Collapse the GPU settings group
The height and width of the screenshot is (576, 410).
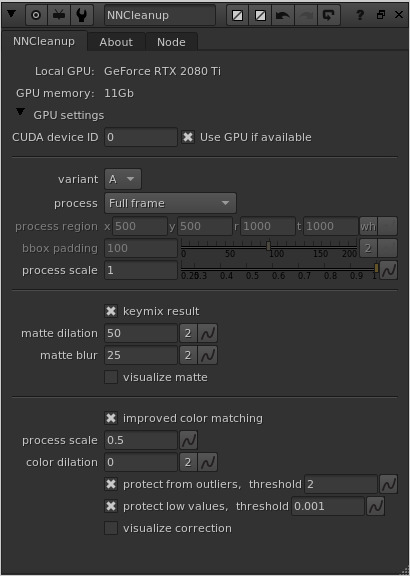[21, 112]
